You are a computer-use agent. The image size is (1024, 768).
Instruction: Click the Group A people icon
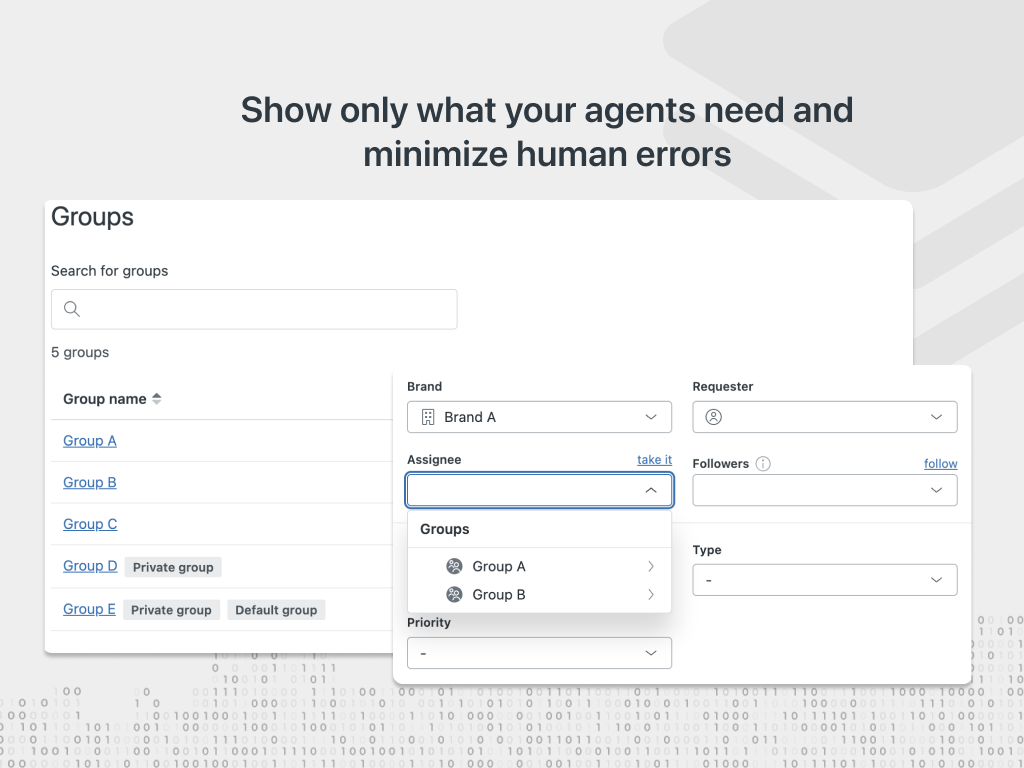click(x=454, y=566)
